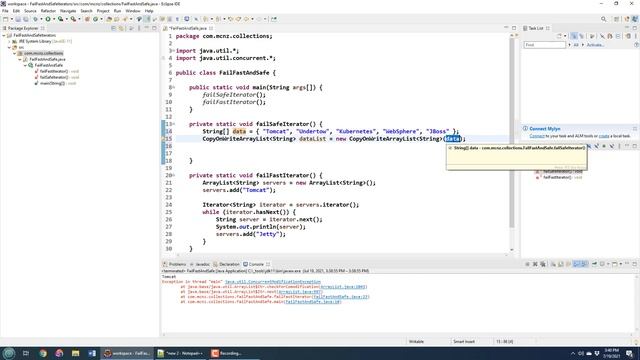Screen dimensions: 640x360
Task: Collapse the src folder node
Action: (x=9, y=47)
